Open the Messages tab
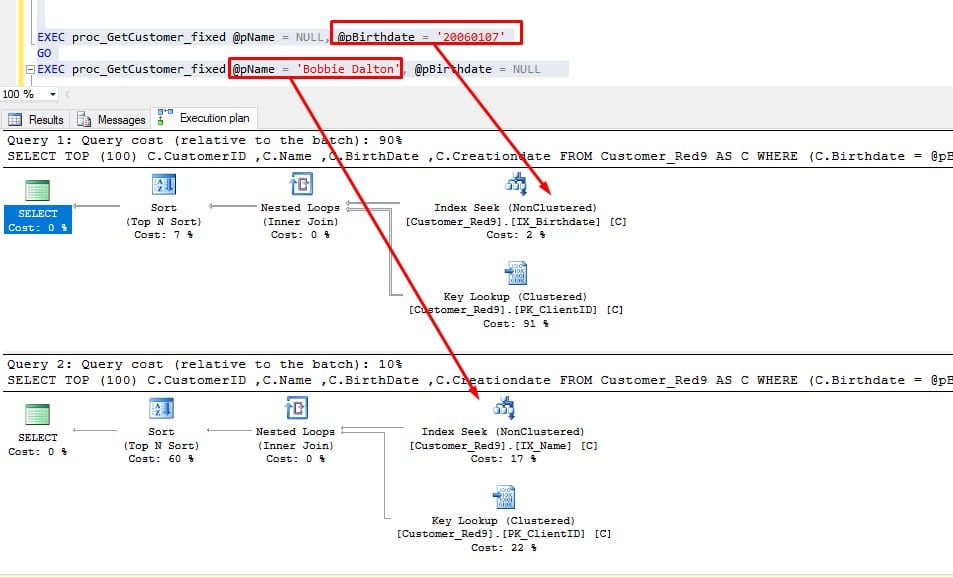The width and height of the screenshot is (953, 578). coord(111,120)
